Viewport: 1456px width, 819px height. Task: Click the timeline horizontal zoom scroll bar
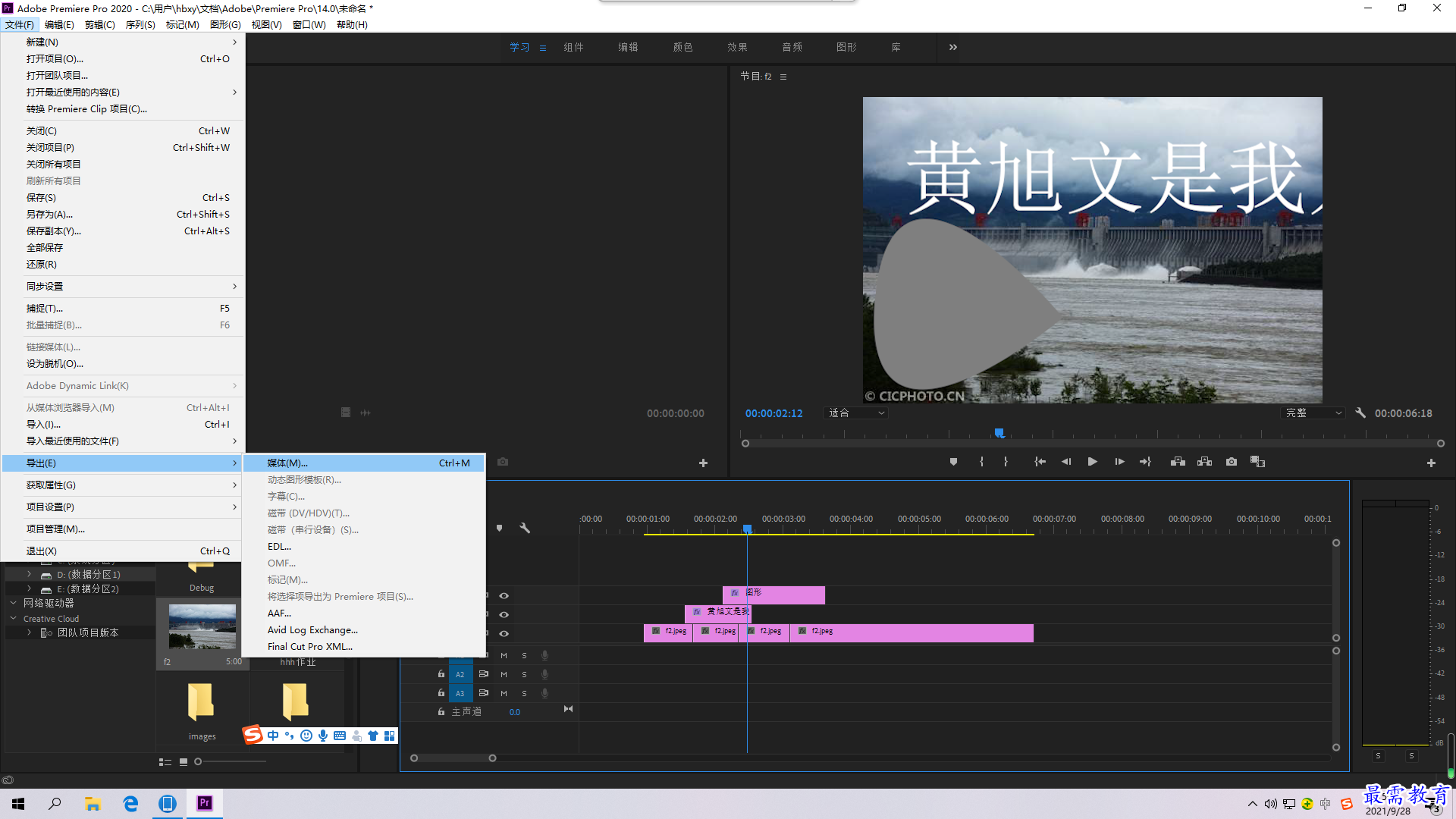click(x=453, y=758)
